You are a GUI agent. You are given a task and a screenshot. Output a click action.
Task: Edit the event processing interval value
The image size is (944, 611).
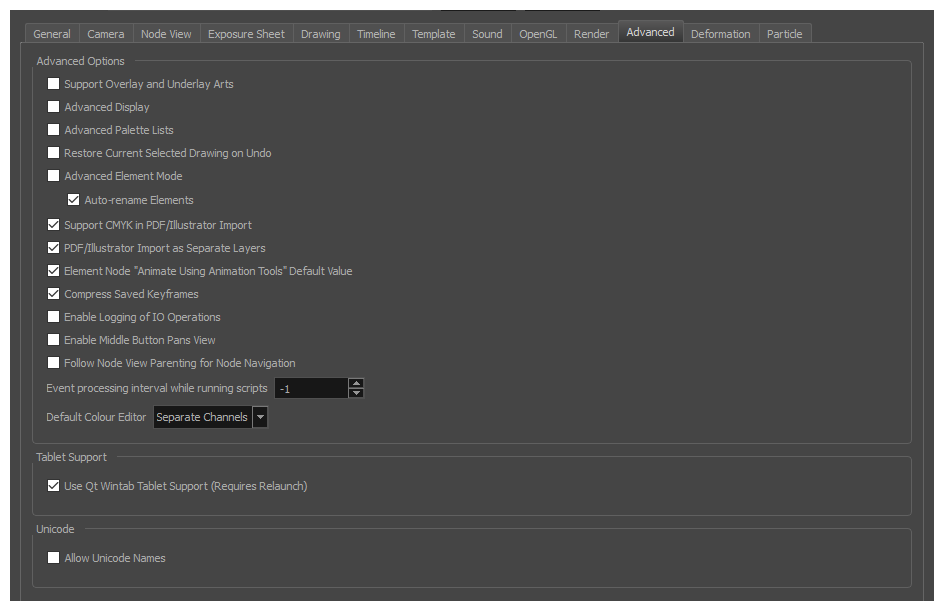tap(310, 388)
